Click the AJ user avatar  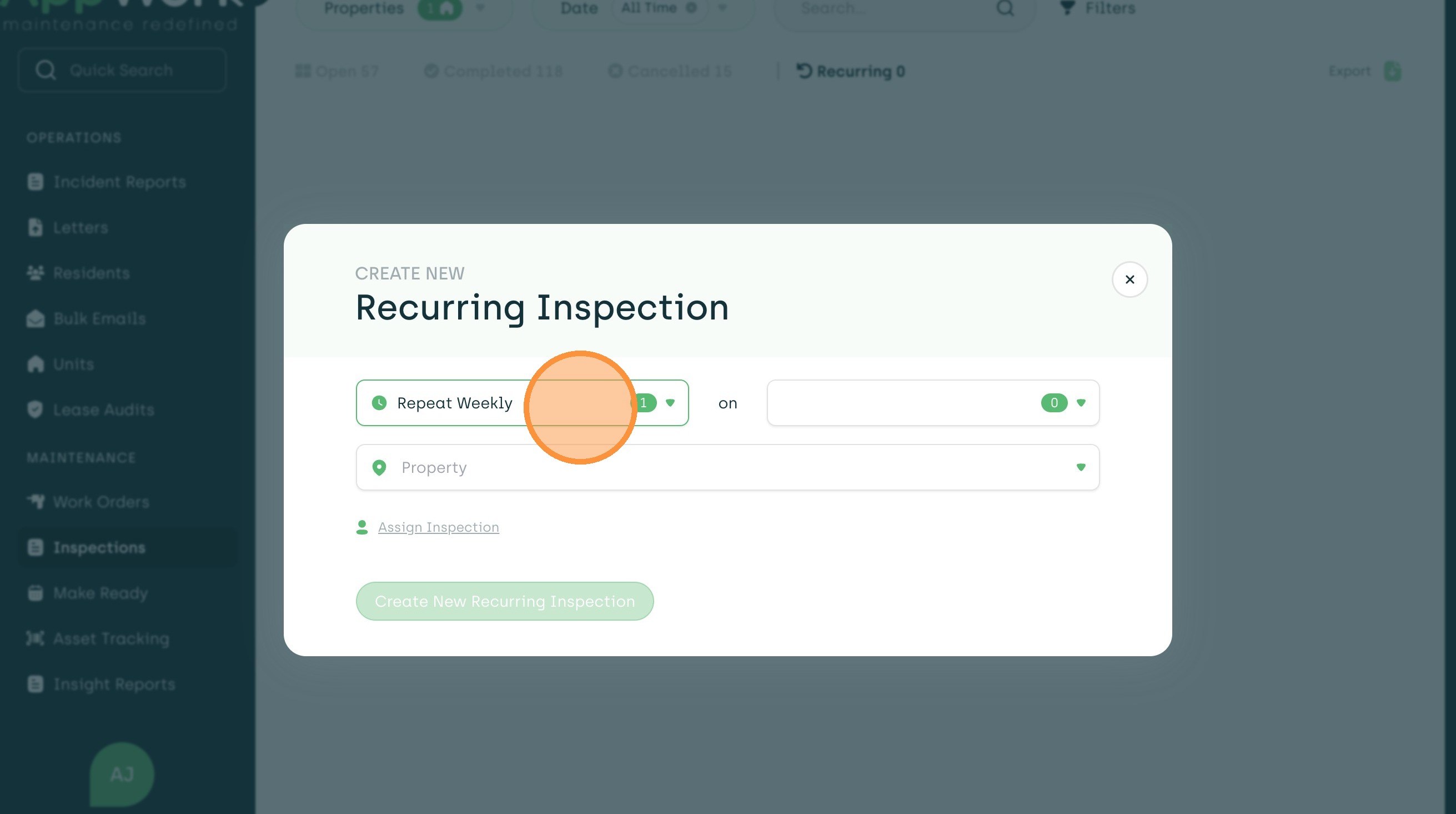pos(122,774)
